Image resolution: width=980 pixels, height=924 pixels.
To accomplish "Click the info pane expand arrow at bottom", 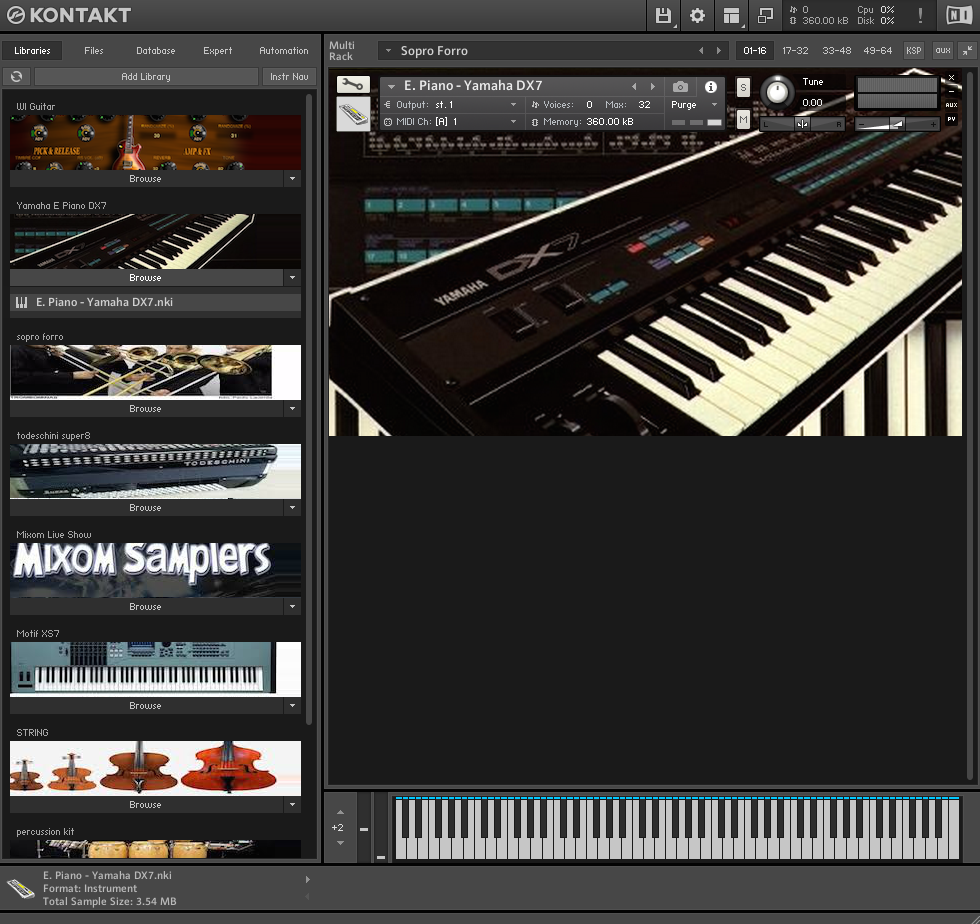I will coord(308,880).
